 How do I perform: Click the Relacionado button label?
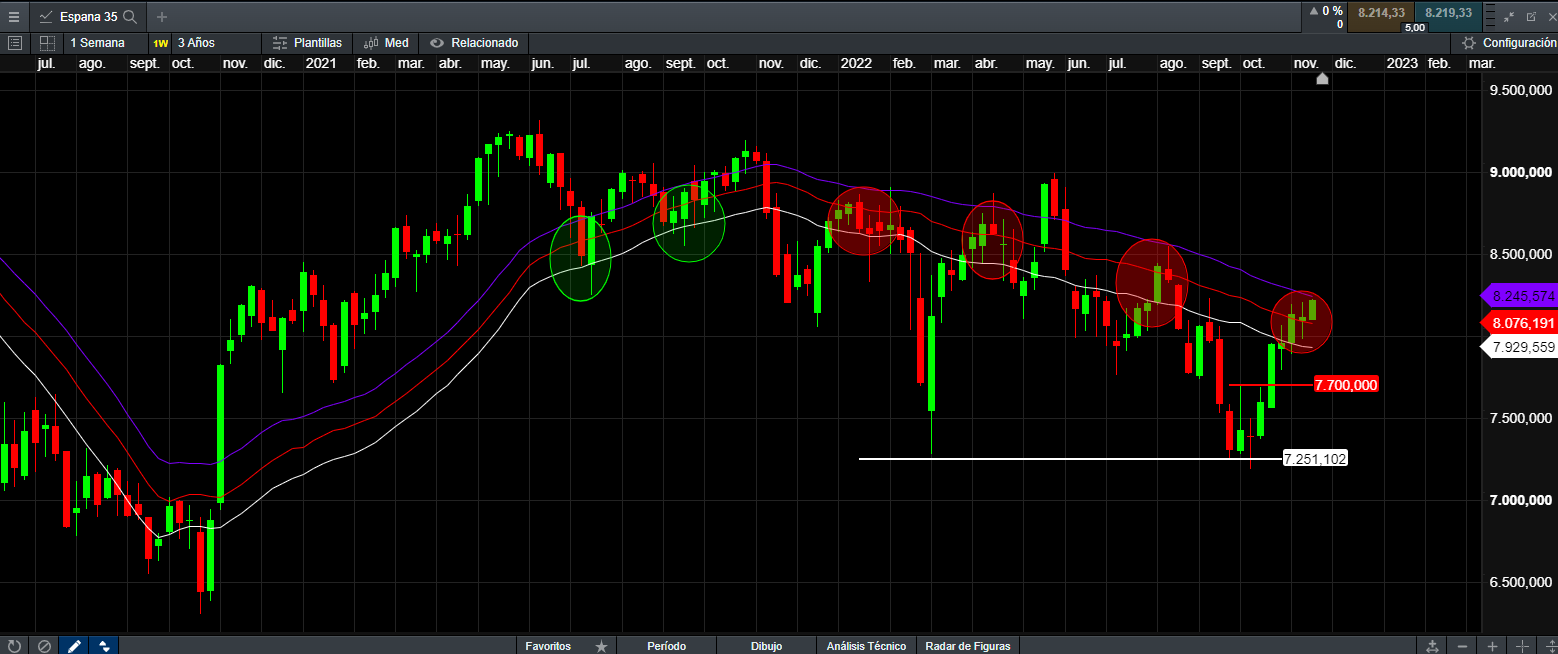point(484,43)
